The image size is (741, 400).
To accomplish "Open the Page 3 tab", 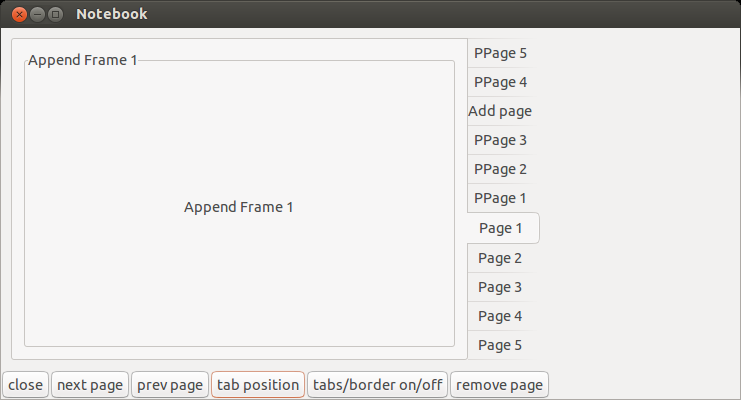I will click(500, 287).
